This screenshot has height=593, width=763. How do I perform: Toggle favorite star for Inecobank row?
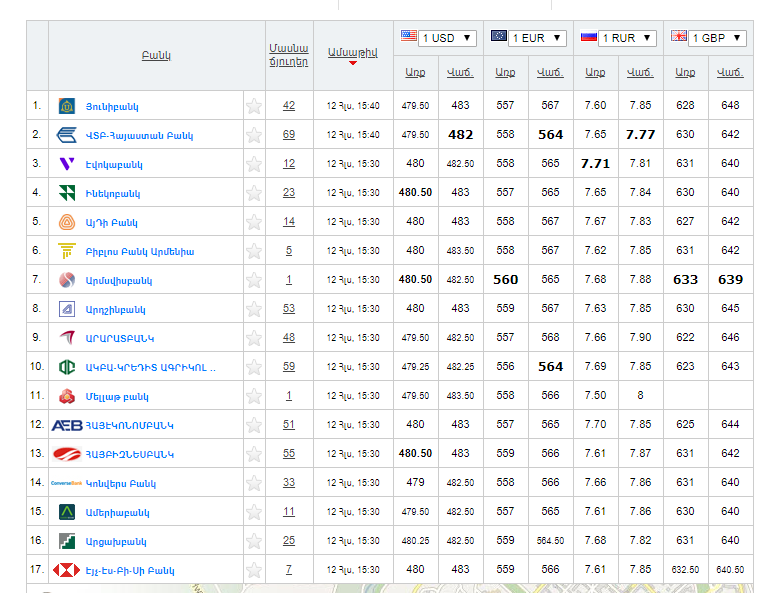point(254,193)
